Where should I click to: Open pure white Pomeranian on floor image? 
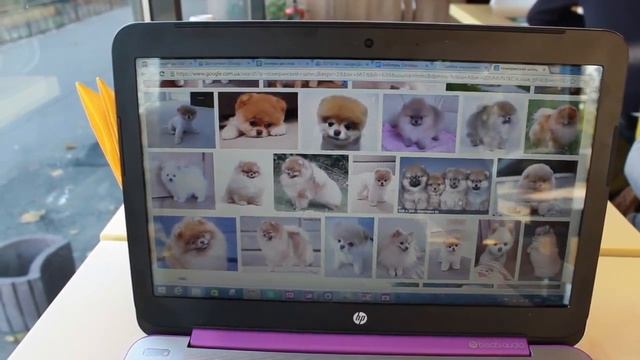click(x=182, y=181)
